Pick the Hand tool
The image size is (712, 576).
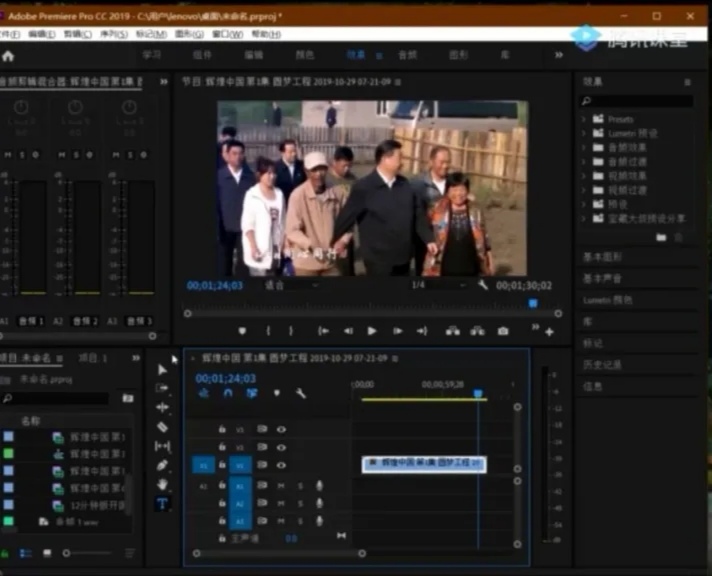tap(163, 484)
